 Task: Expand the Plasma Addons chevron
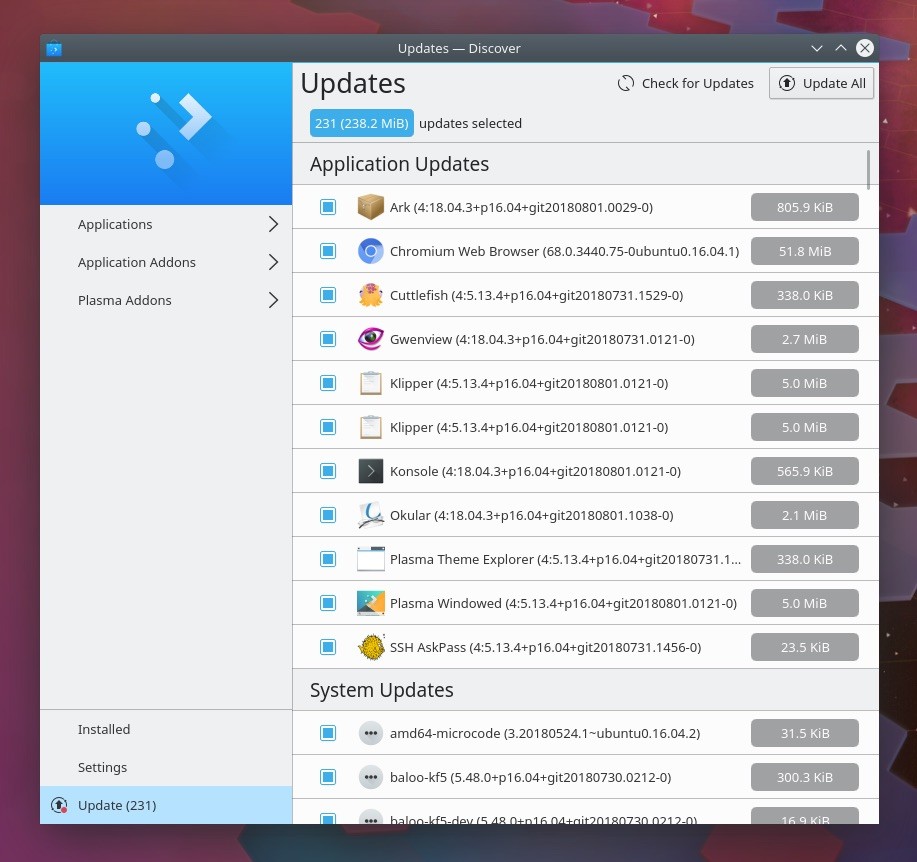point(273,300)
